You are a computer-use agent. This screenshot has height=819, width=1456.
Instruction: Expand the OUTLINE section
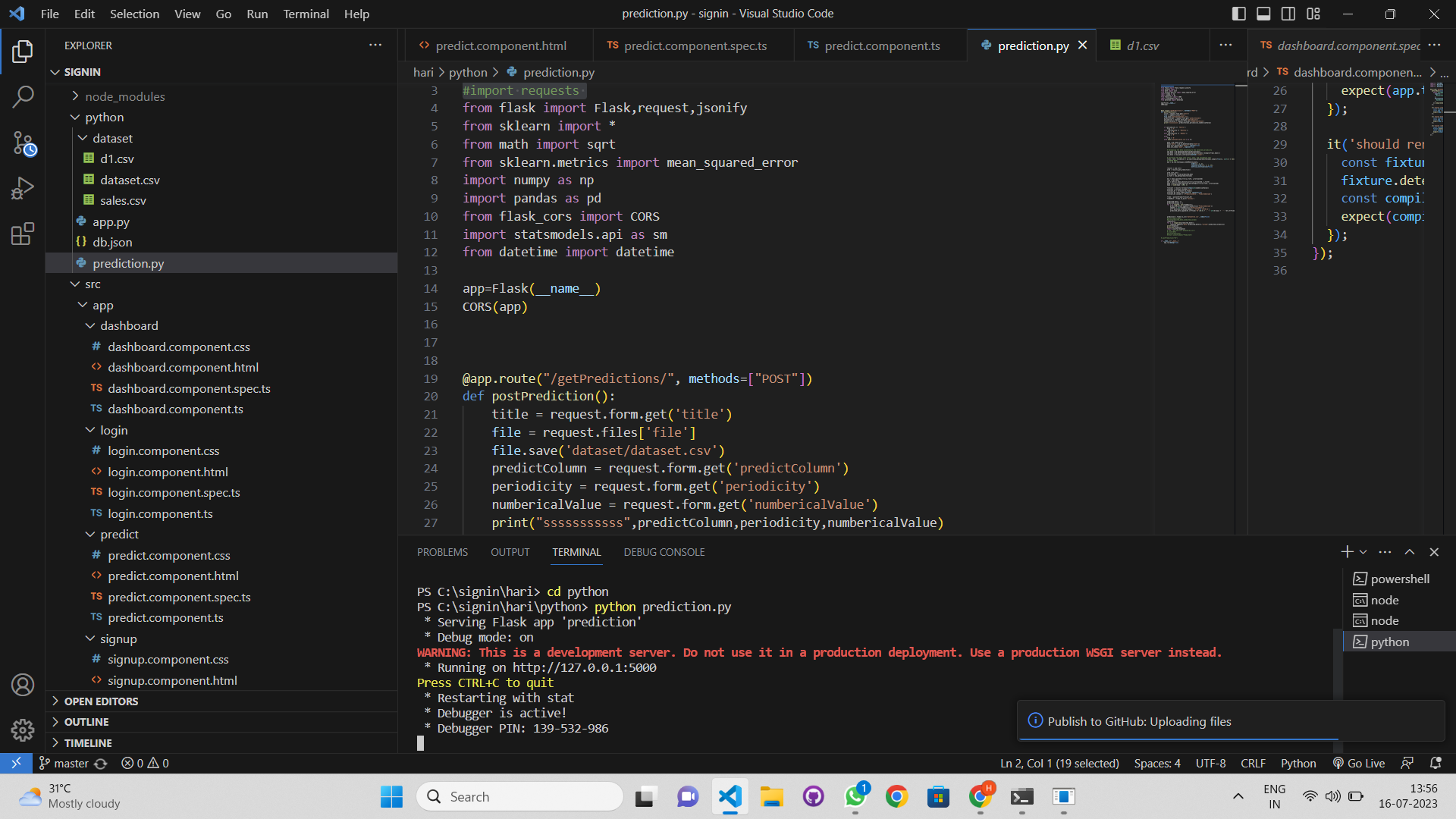[x=86, y=722]
